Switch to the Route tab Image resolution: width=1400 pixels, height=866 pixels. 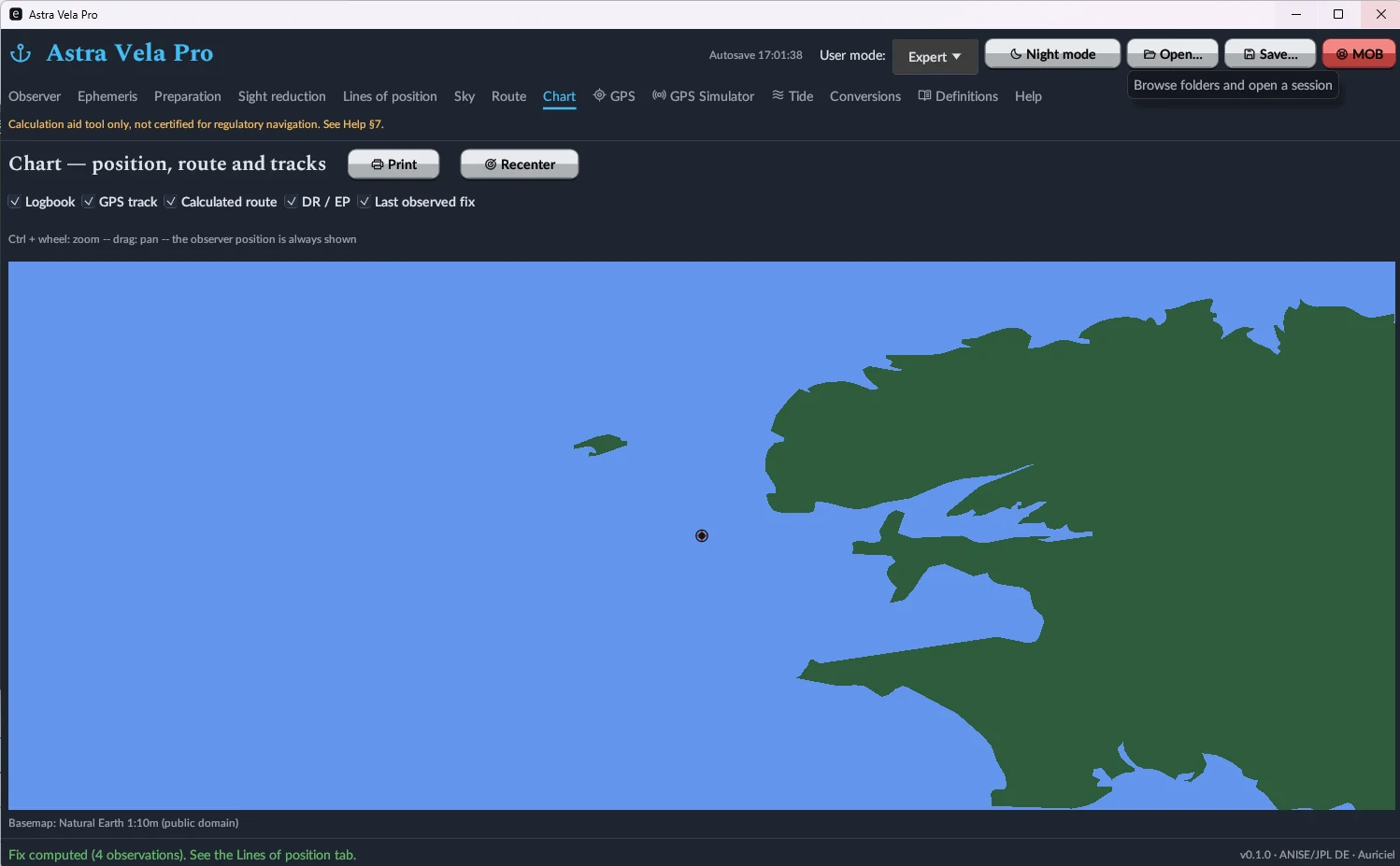pyautogui.click(x=508, y=96)
